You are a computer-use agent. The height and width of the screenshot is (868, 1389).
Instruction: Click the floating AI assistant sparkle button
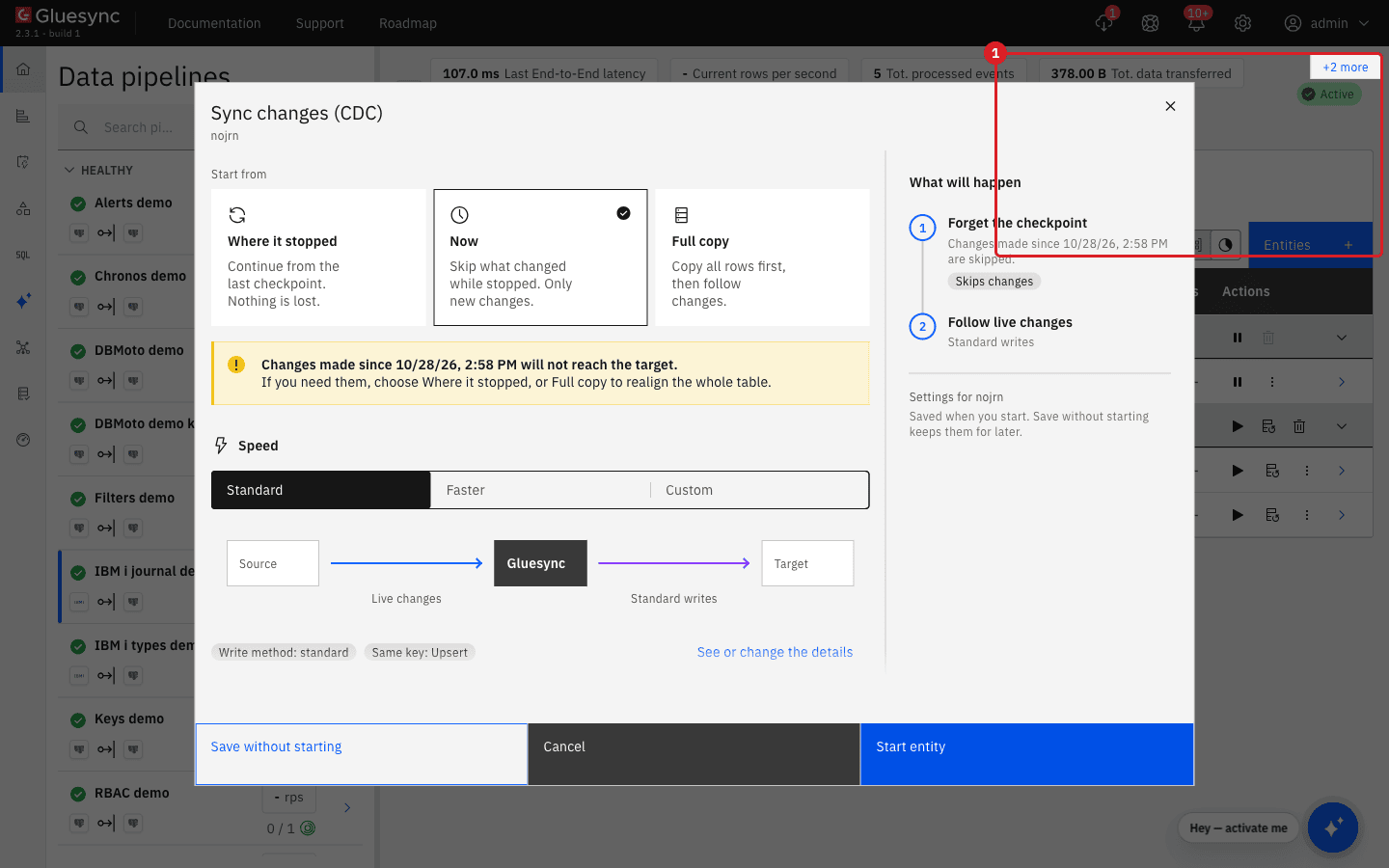click(1333, 827)
